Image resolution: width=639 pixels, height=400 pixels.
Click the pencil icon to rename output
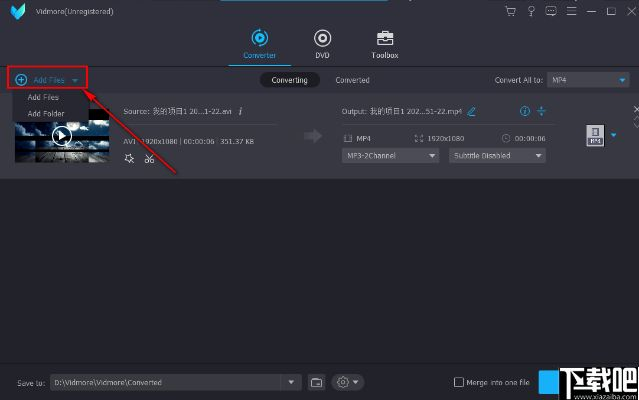click(x=472, y=111)
